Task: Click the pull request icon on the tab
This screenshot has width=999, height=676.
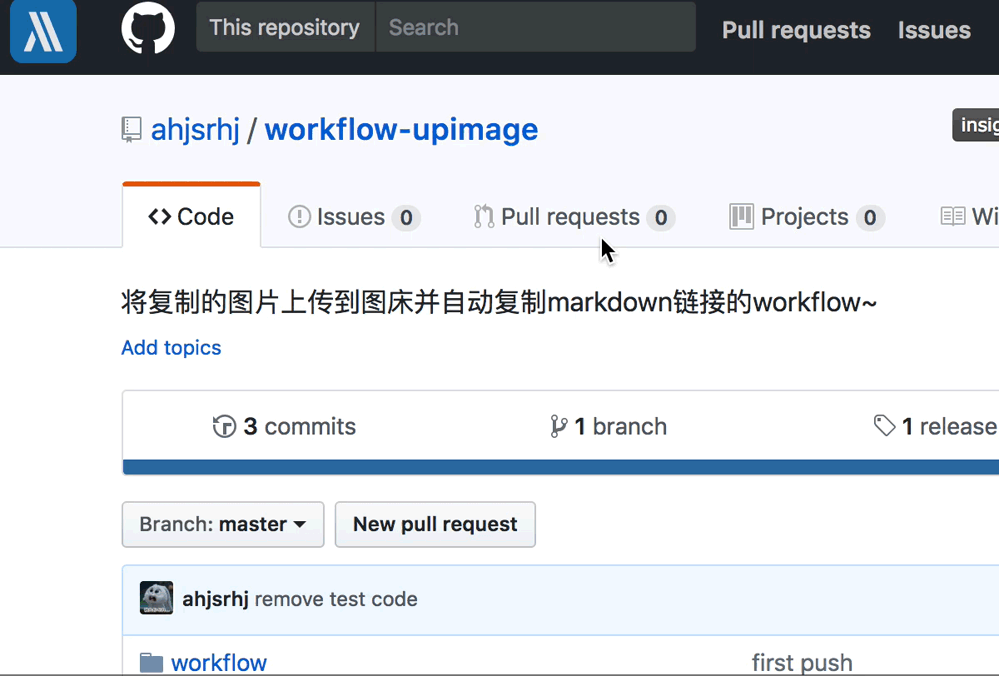Action: [x=483, y=216]
